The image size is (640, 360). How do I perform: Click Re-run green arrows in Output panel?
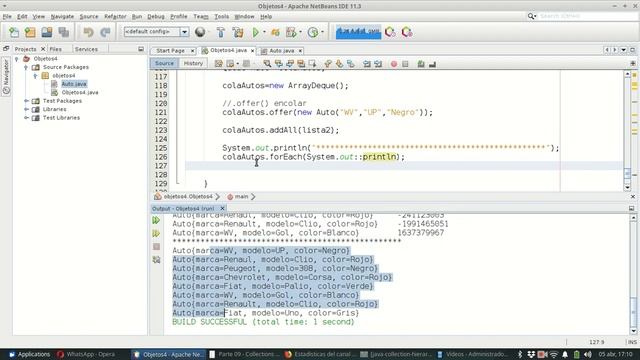tap(156, 220)
